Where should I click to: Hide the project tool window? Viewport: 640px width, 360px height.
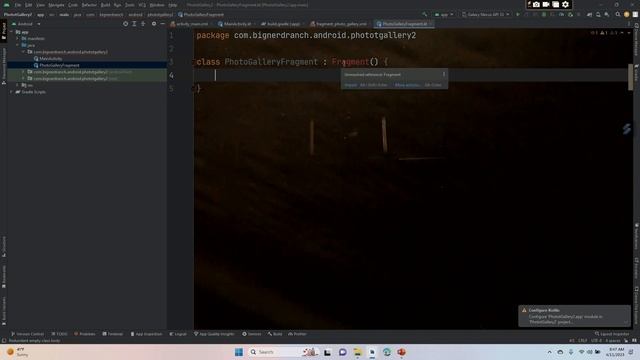(162, 24)
